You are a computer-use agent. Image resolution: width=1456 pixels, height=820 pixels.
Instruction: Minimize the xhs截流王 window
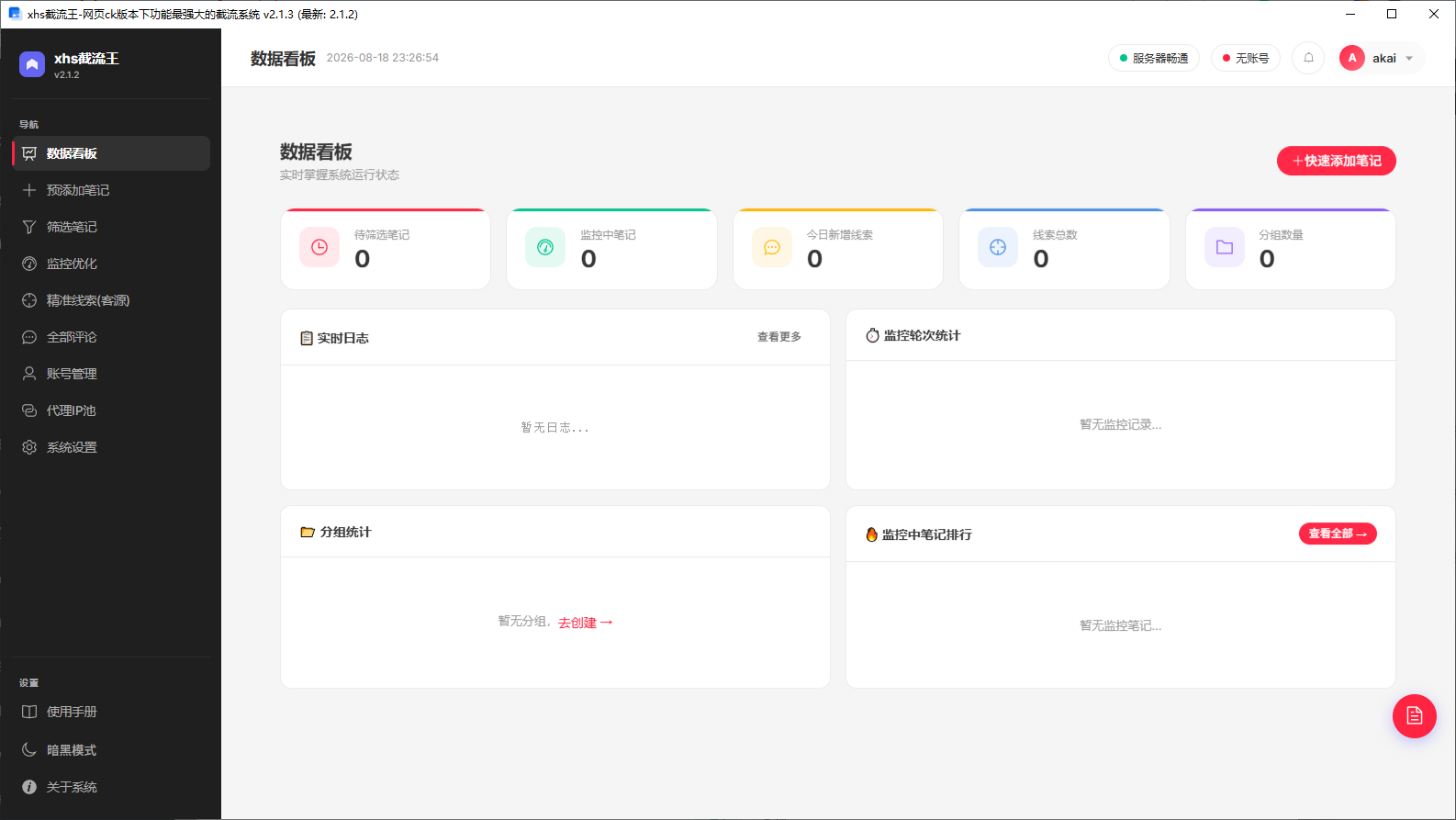[1350, 14]
